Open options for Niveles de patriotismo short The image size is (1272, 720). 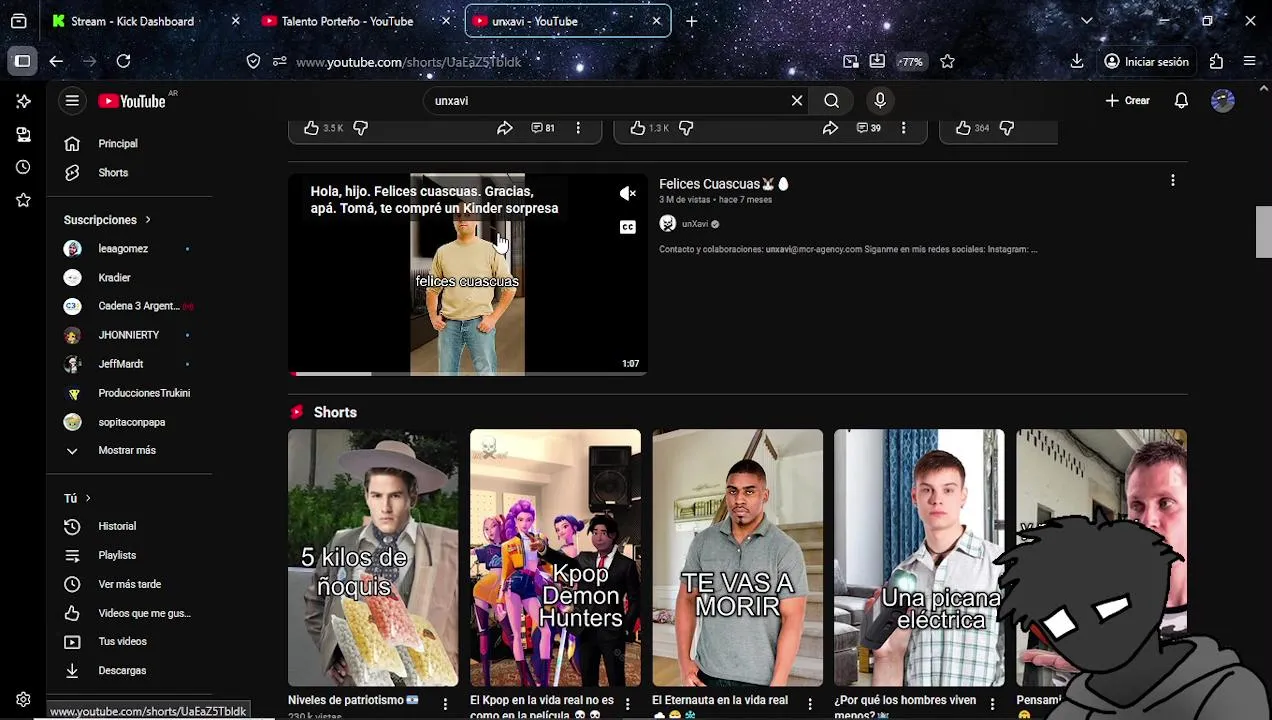446,704
